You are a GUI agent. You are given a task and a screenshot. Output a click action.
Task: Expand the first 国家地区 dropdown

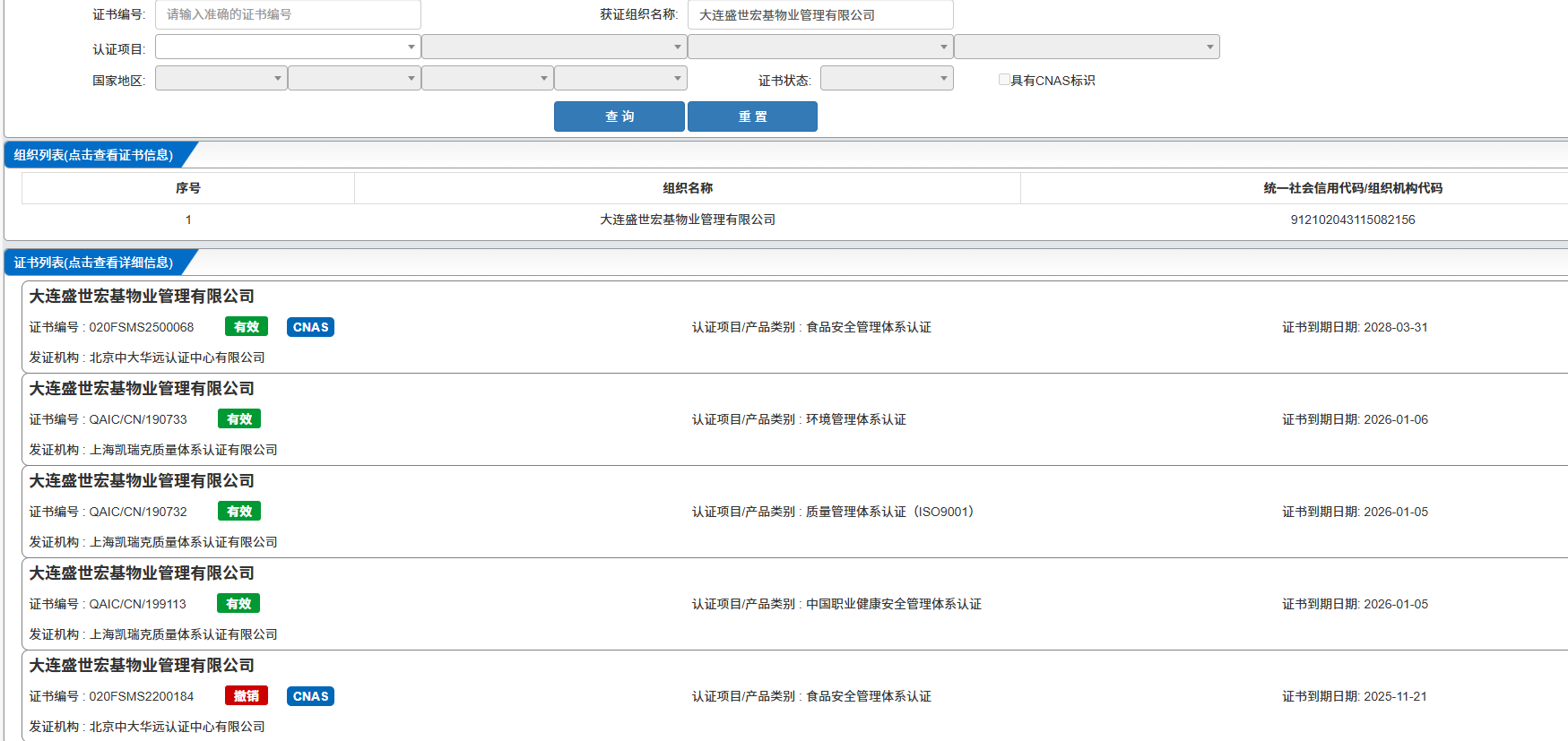point(221,78)
